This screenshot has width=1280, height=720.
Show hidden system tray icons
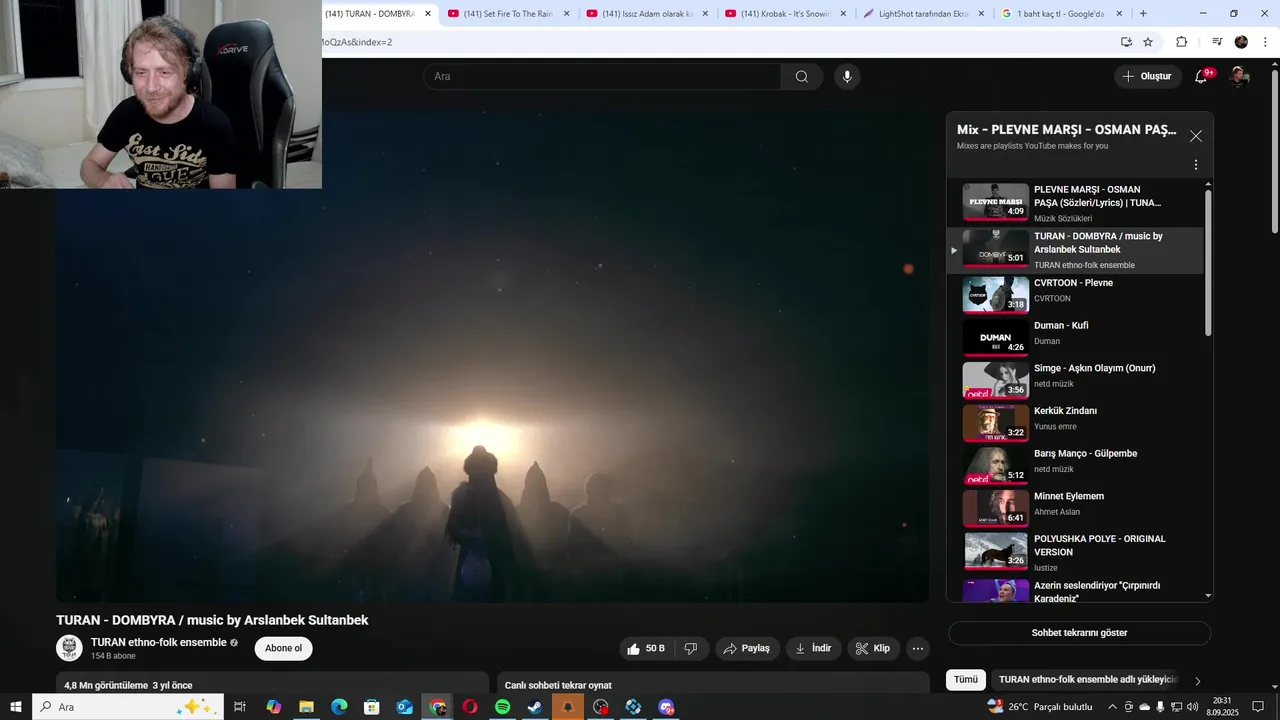(1113, 707)
